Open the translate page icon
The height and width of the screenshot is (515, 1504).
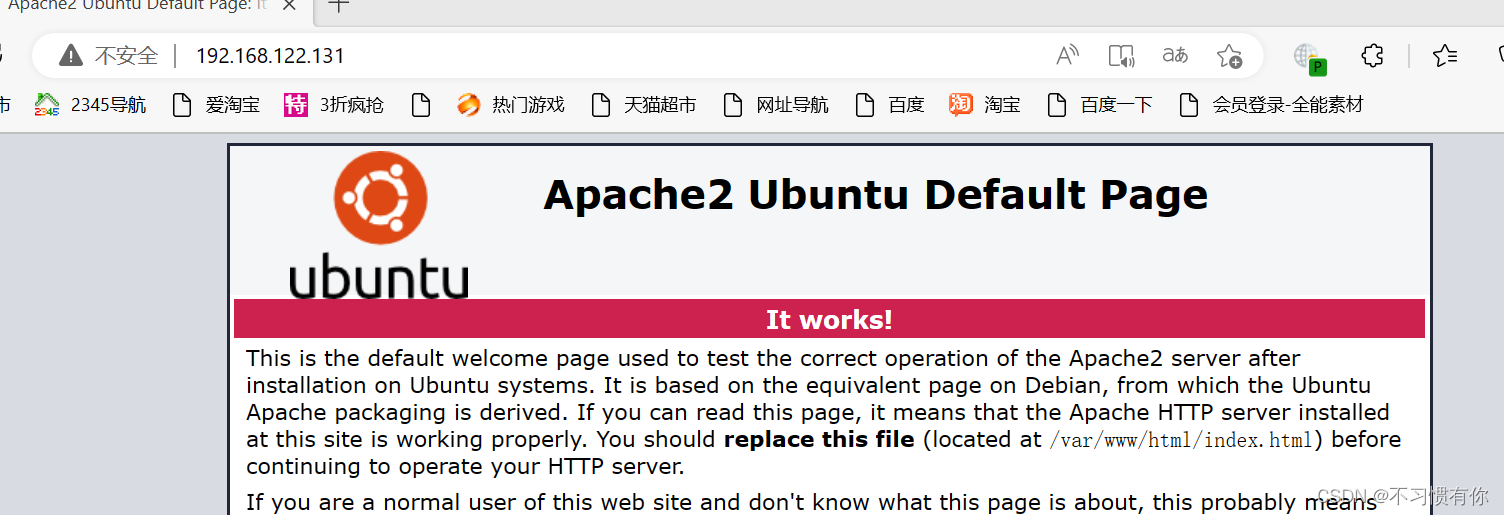1175,55
